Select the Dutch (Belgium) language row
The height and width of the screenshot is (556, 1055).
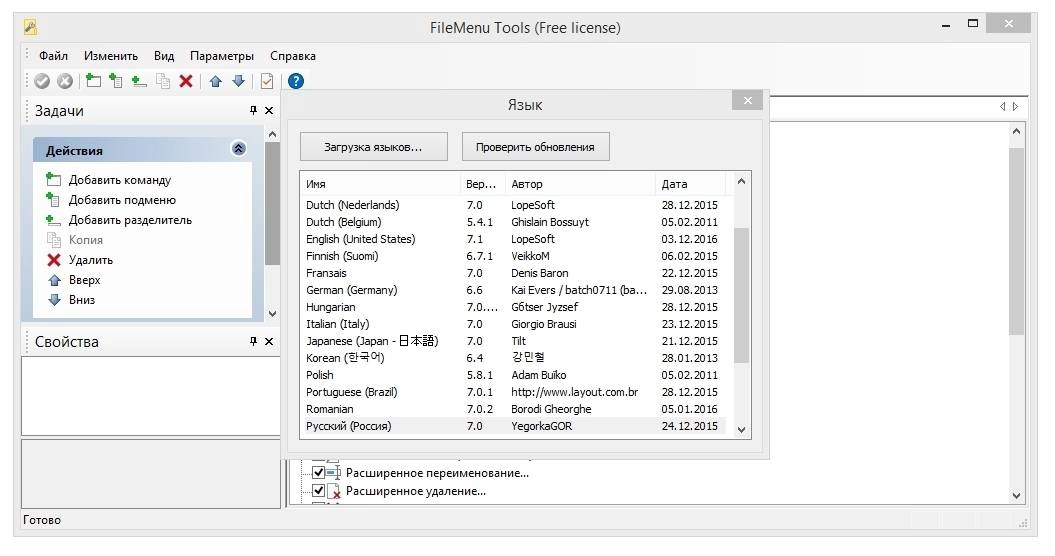point(516,222)
